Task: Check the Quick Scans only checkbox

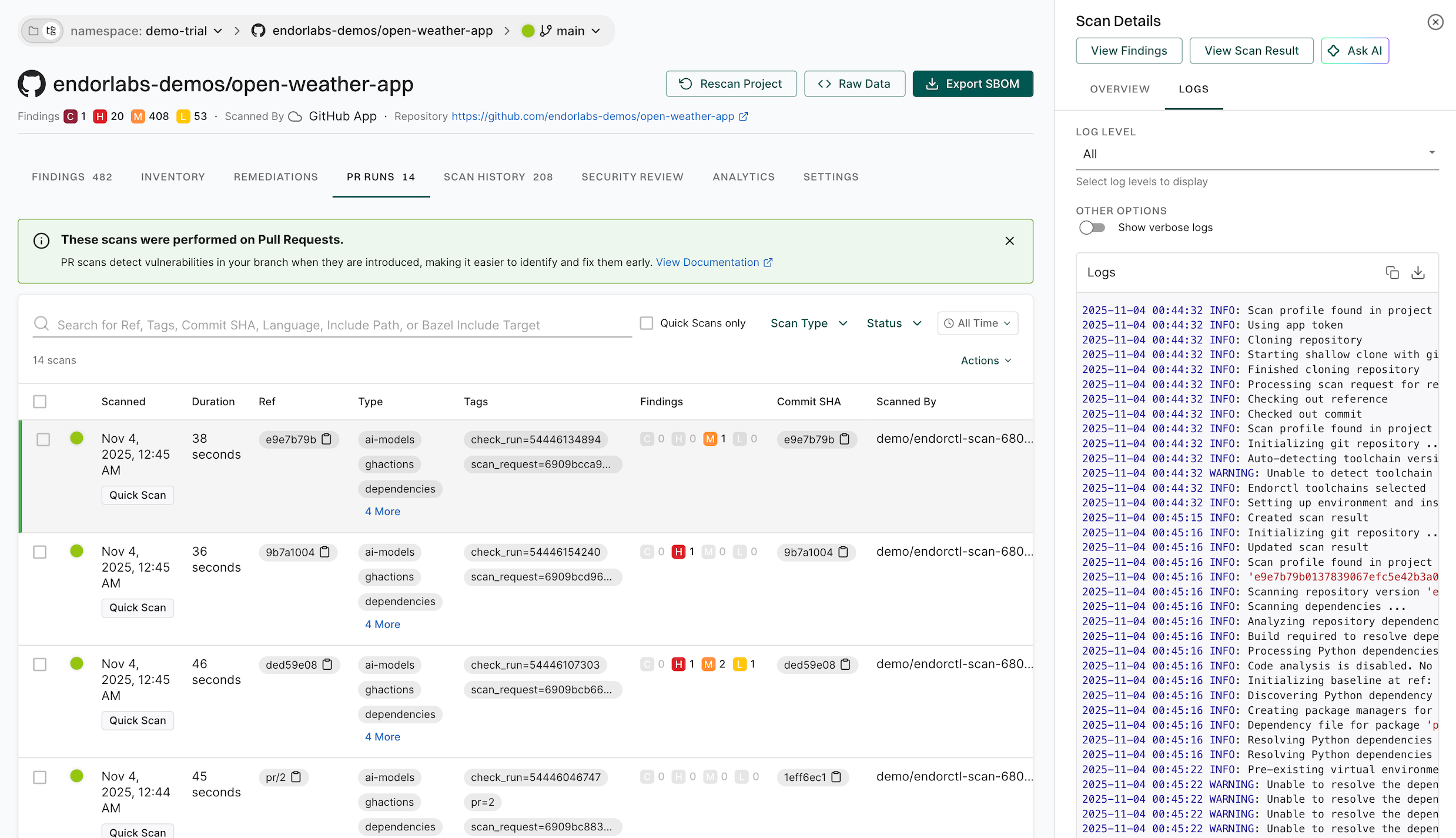Action: tap(646, 322)
